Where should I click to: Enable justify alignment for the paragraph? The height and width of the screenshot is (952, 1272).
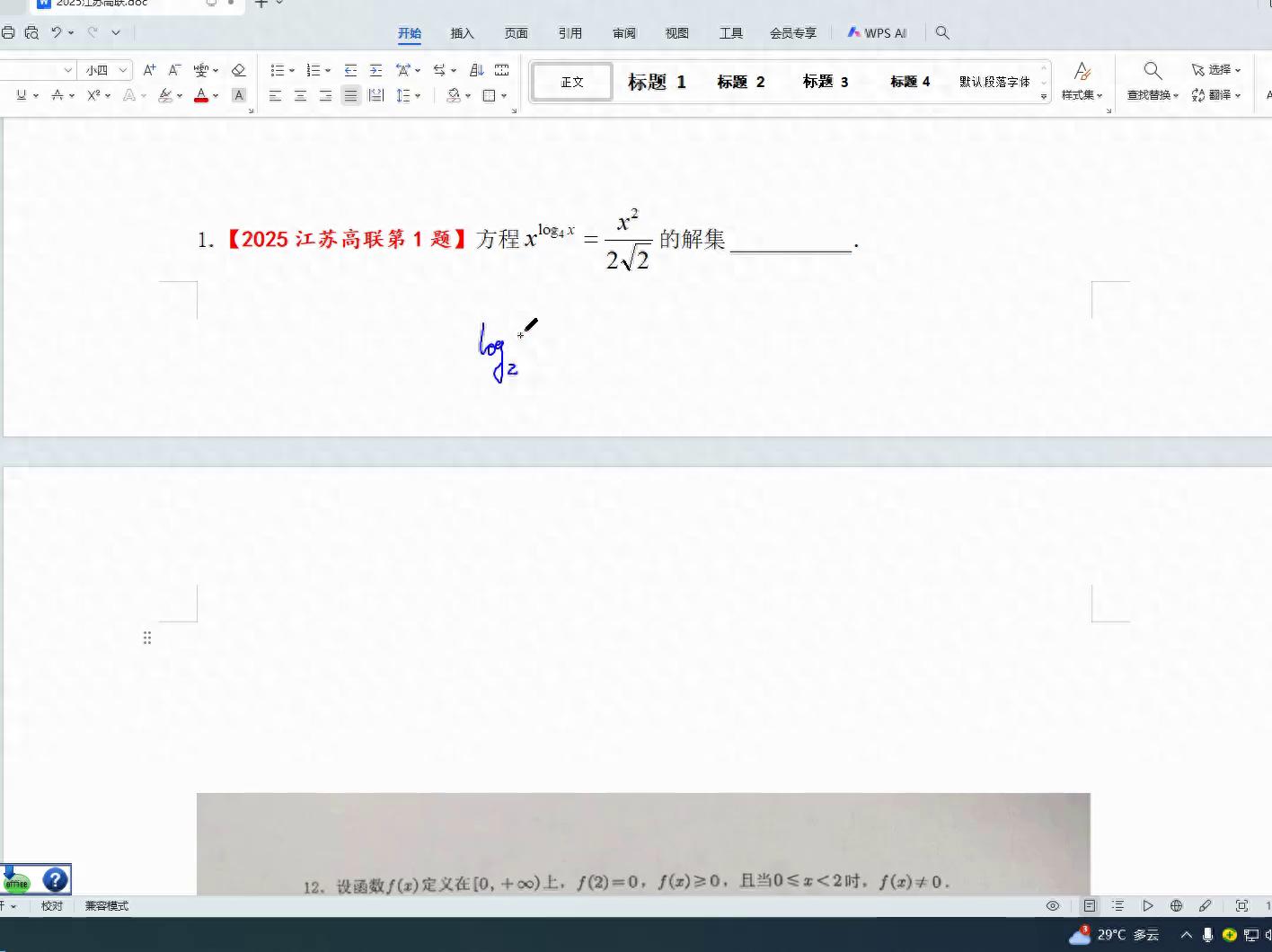pyautogui.click(x=351, y=94)
